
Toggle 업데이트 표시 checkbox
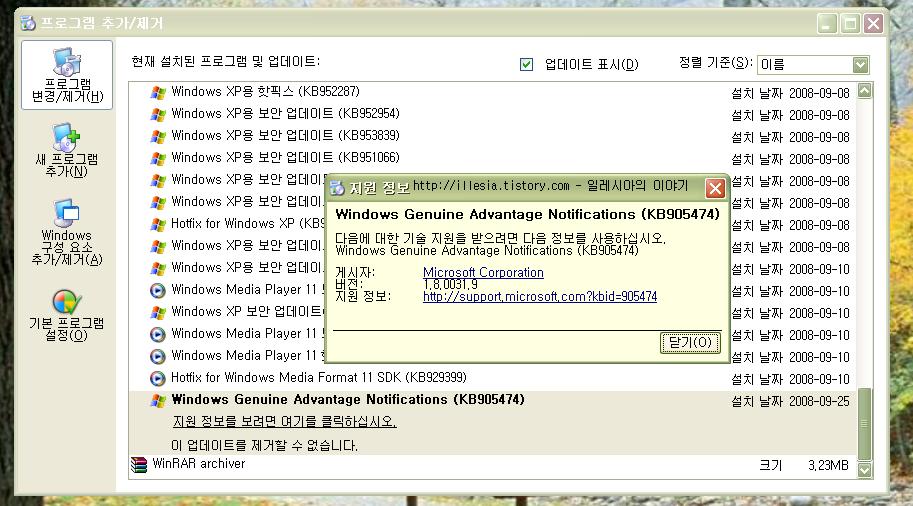pyautogui.click(x=526, y=64)
